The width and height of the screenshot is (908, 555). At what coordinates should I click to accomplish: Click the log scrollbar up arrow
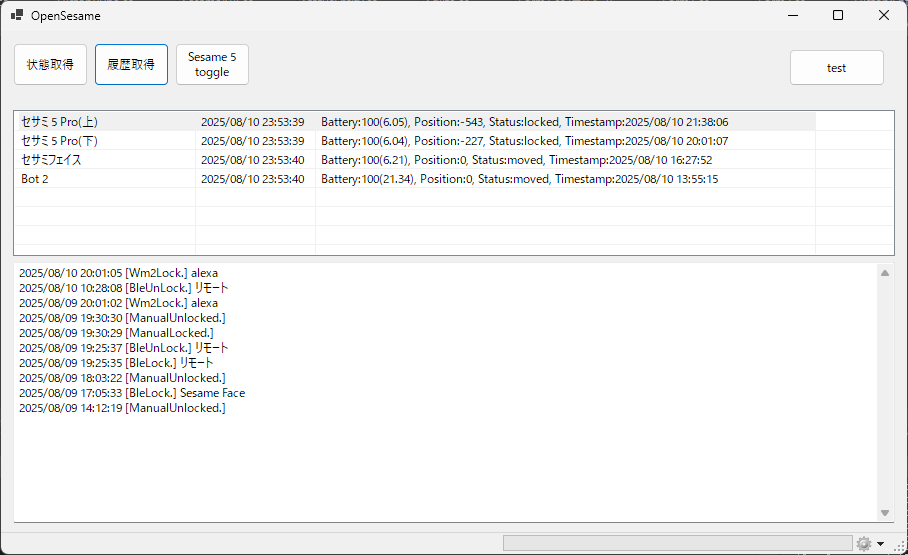[885, 273]
